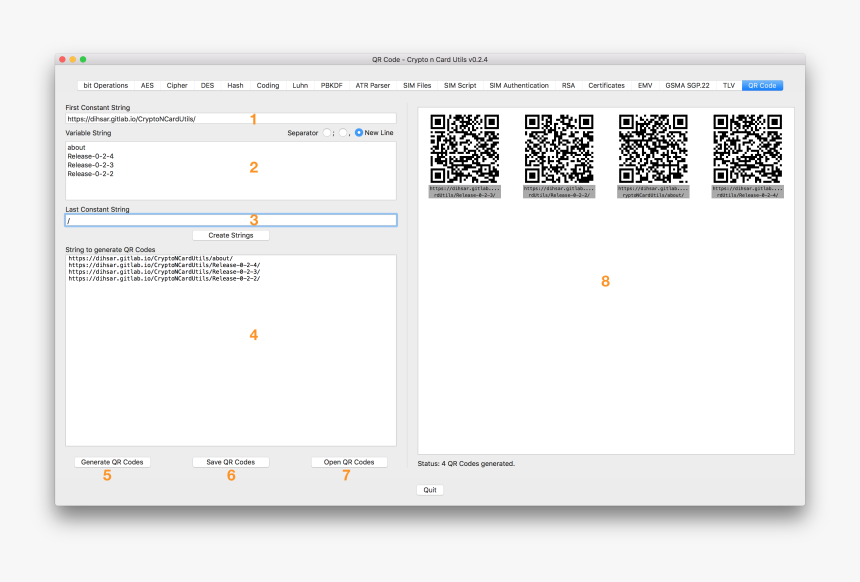The image size is (860, 582).
Task: Select the Release-0-2-4 QR code thumbnail
Action: pyautogui.click(x=748, y=156)
